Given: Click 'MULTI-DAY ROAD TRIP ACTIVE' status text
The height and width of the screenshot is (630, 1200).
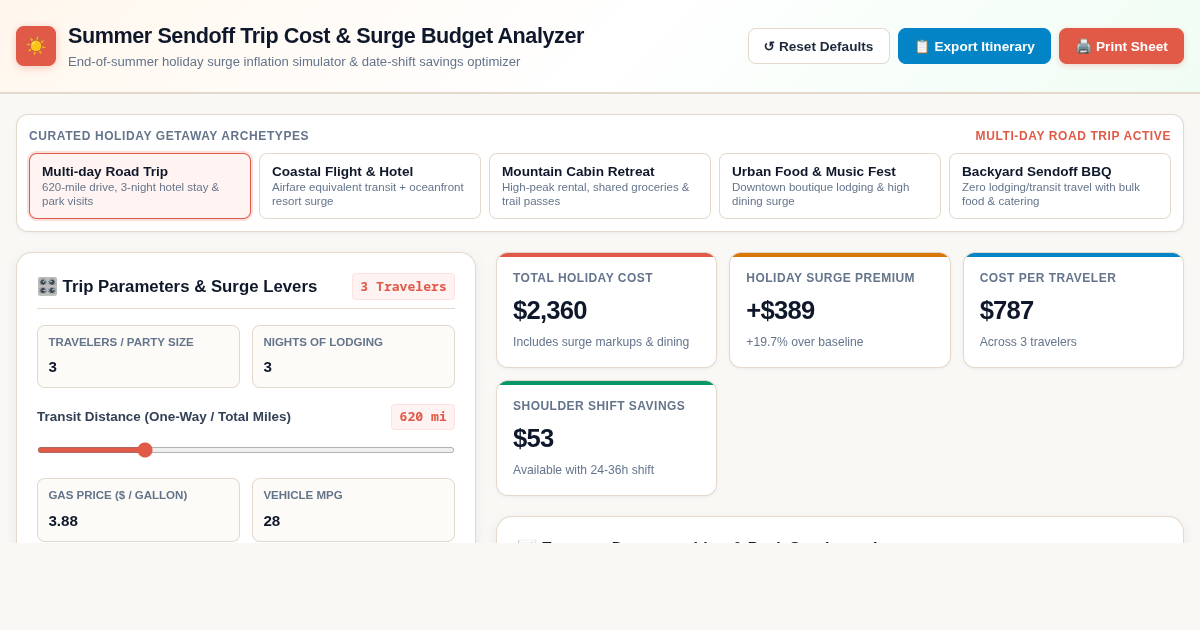Looking at the screenshot, I should coord(1073,136).
